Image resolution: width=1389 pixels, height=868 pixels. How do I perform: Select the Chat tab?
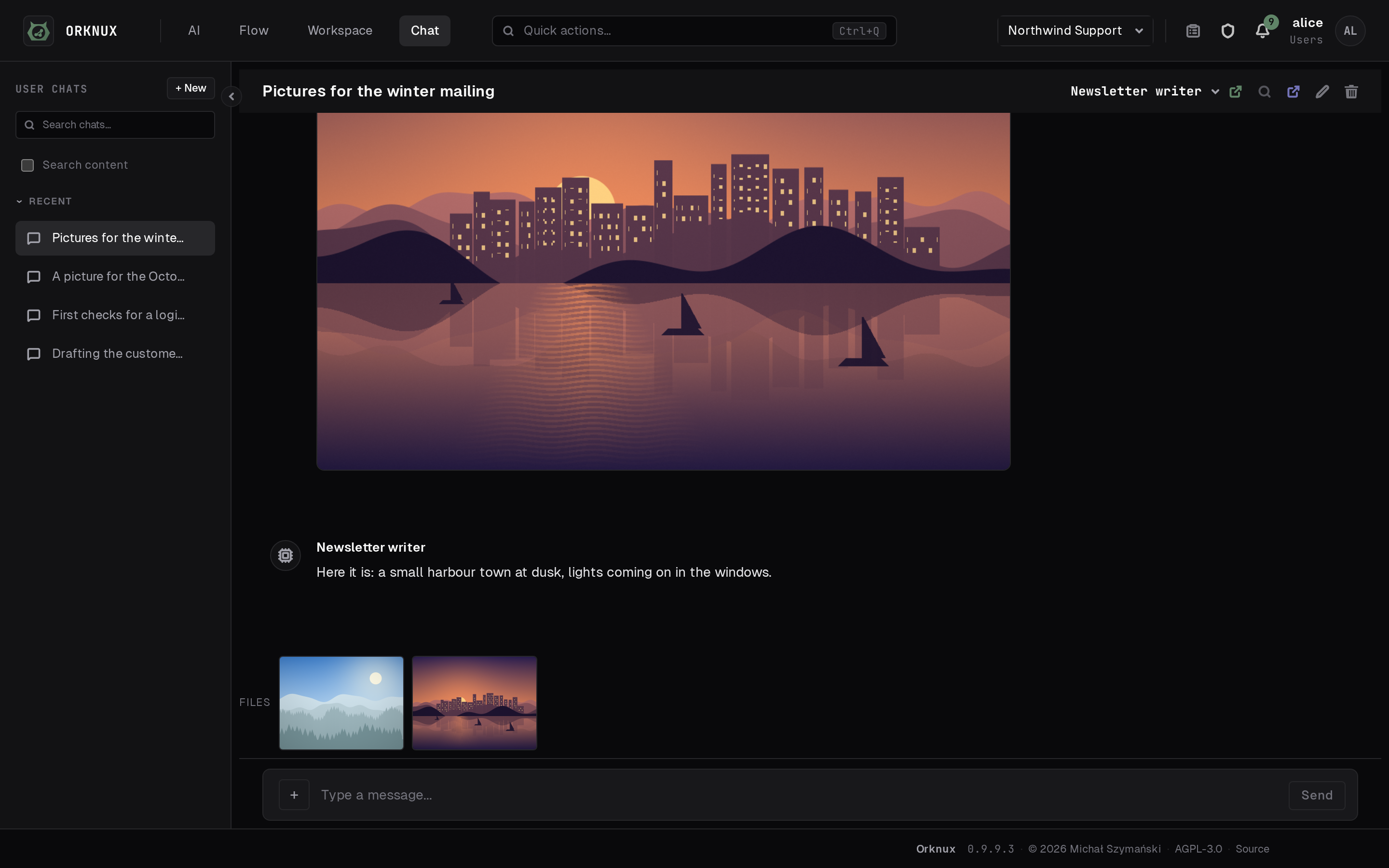point(425,30)
